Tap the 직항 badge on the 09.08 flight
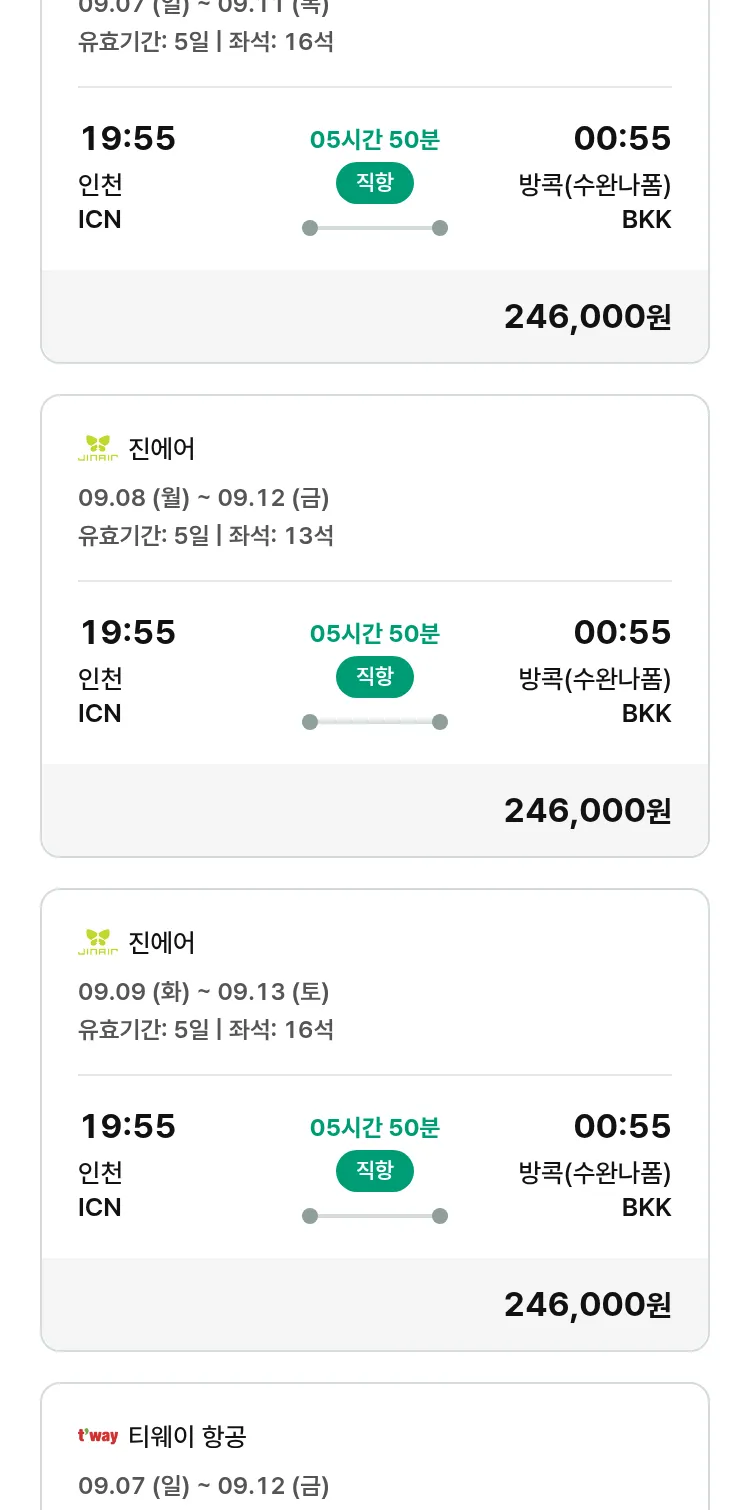750x1510 pixels. [374, 677]
